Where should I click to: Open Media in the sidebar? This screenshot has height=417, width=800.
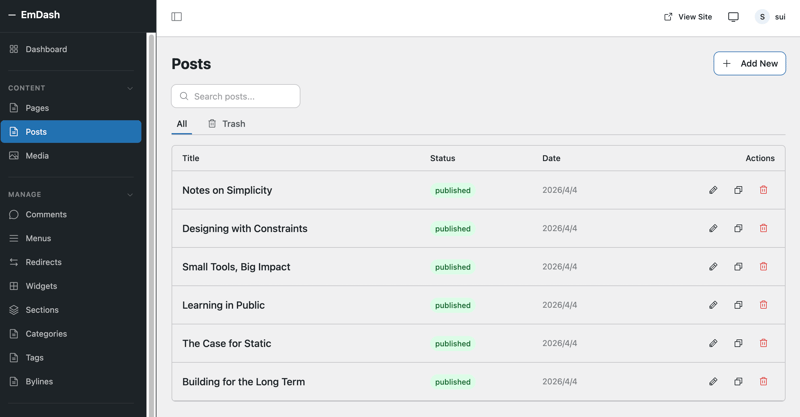(x=37, y=156)
